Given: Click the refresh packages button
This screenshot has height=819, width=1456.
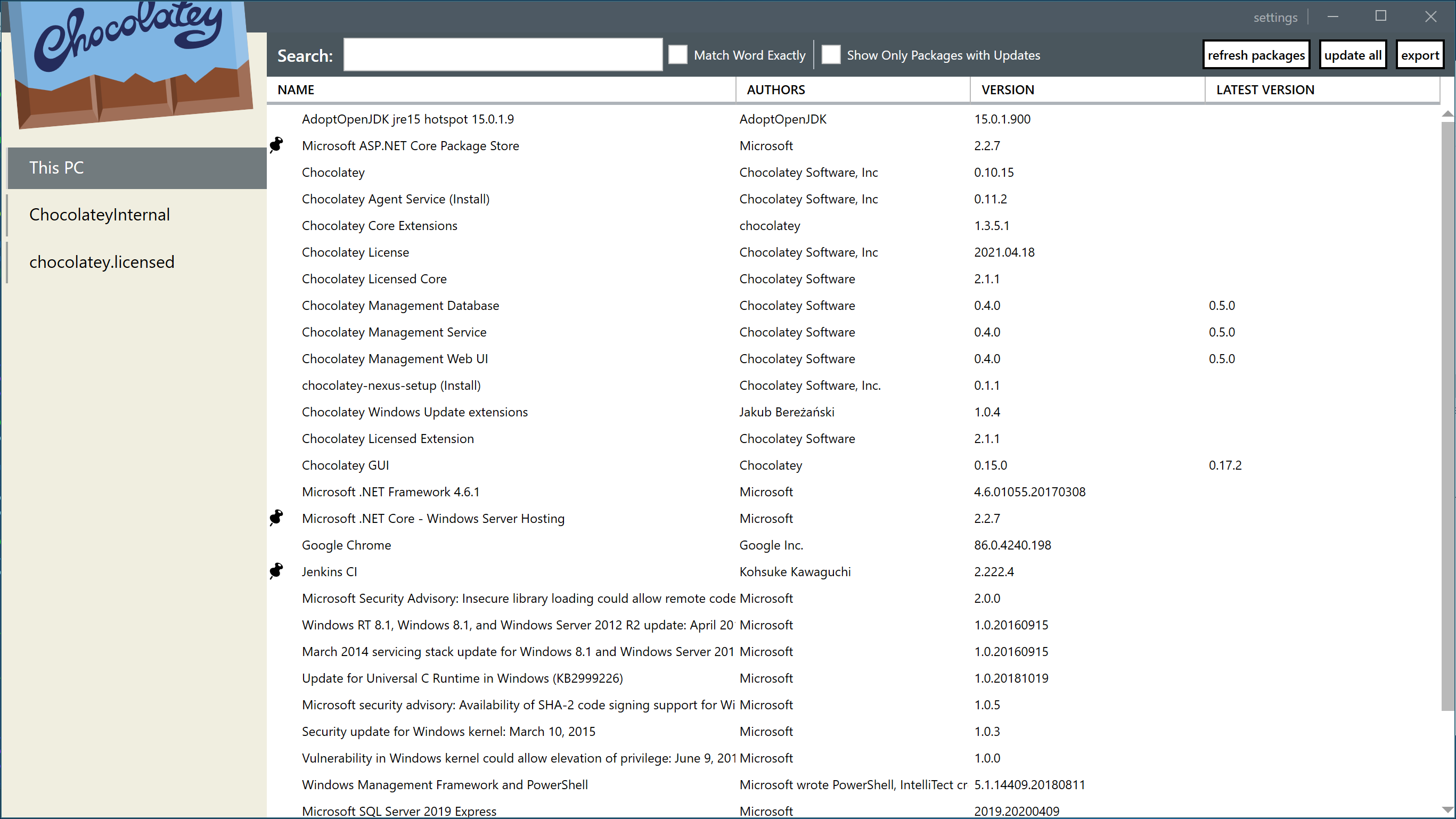Looking at the screenshot, I should (x=1256, y=55).
